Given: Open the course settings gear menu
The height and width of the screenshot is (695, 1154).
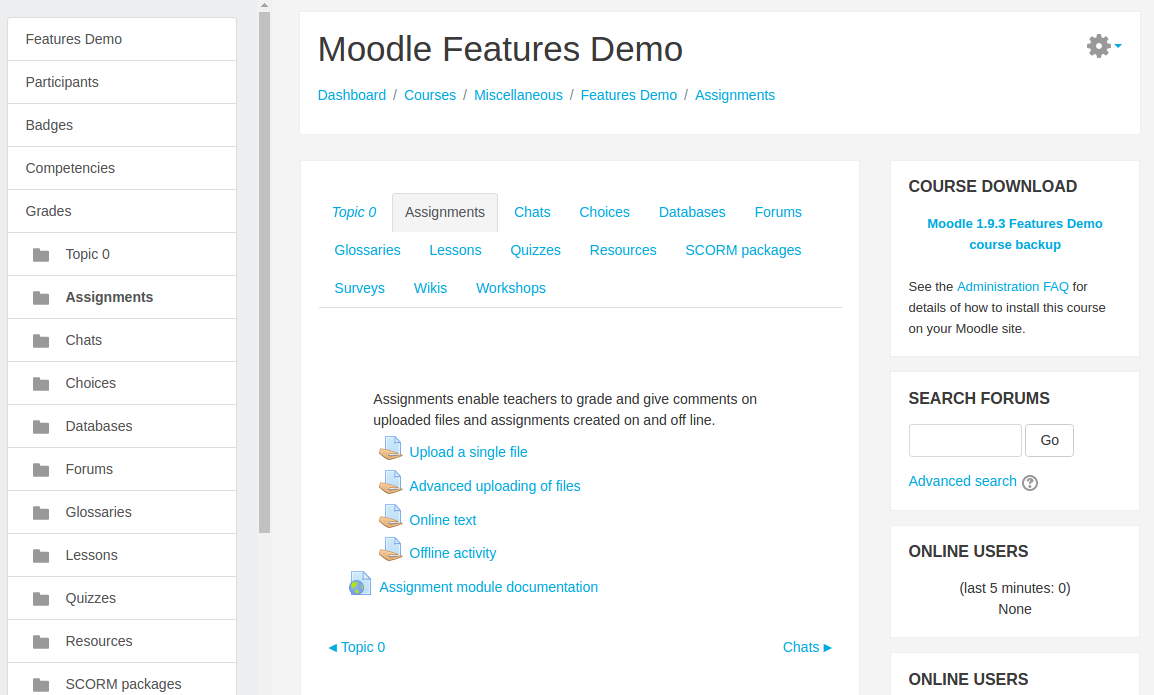Looking at the screenshot, I should click(x=1103, y=46).
